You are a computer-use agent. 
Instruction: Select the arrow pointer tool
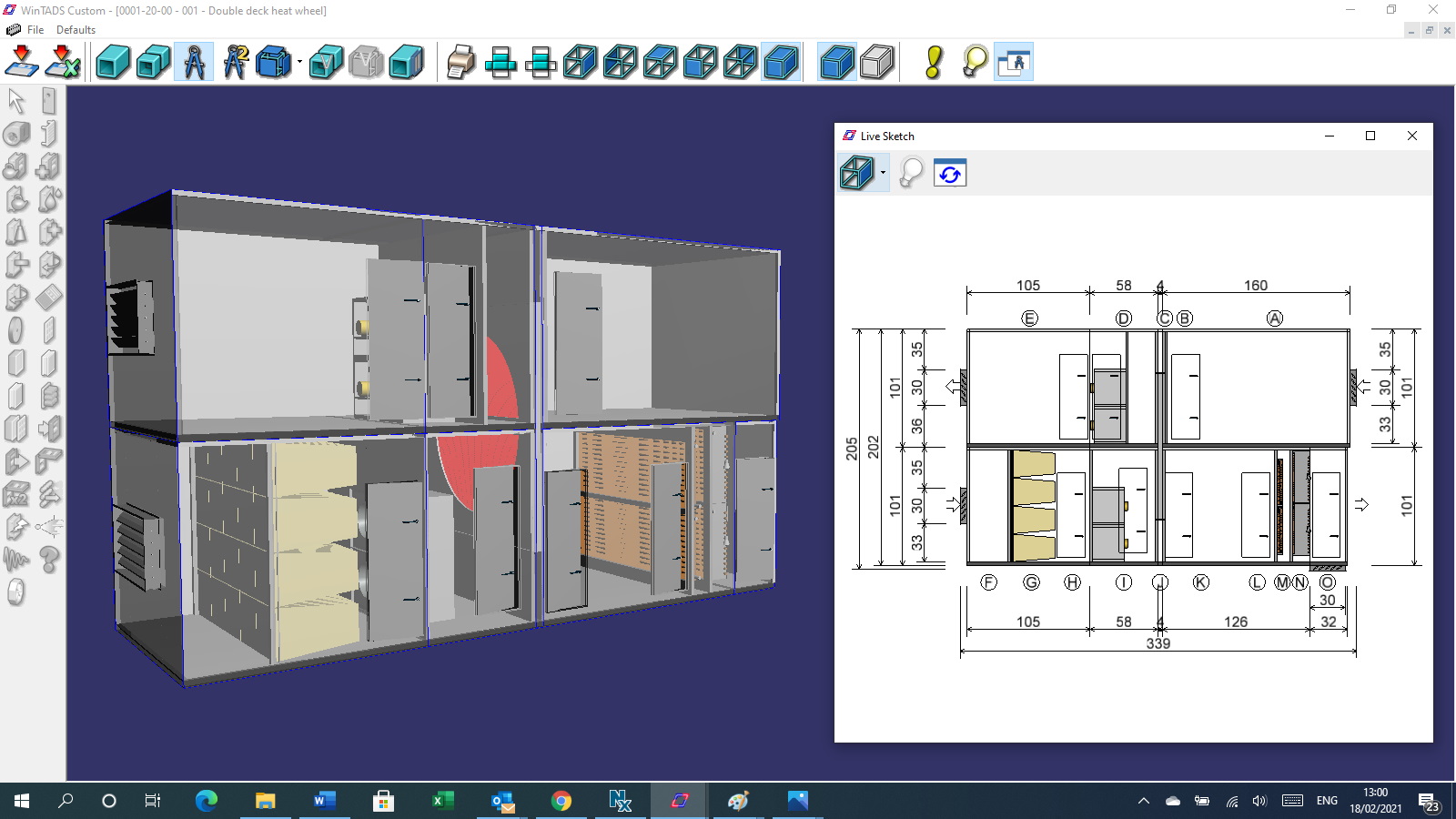pos(16,101)
